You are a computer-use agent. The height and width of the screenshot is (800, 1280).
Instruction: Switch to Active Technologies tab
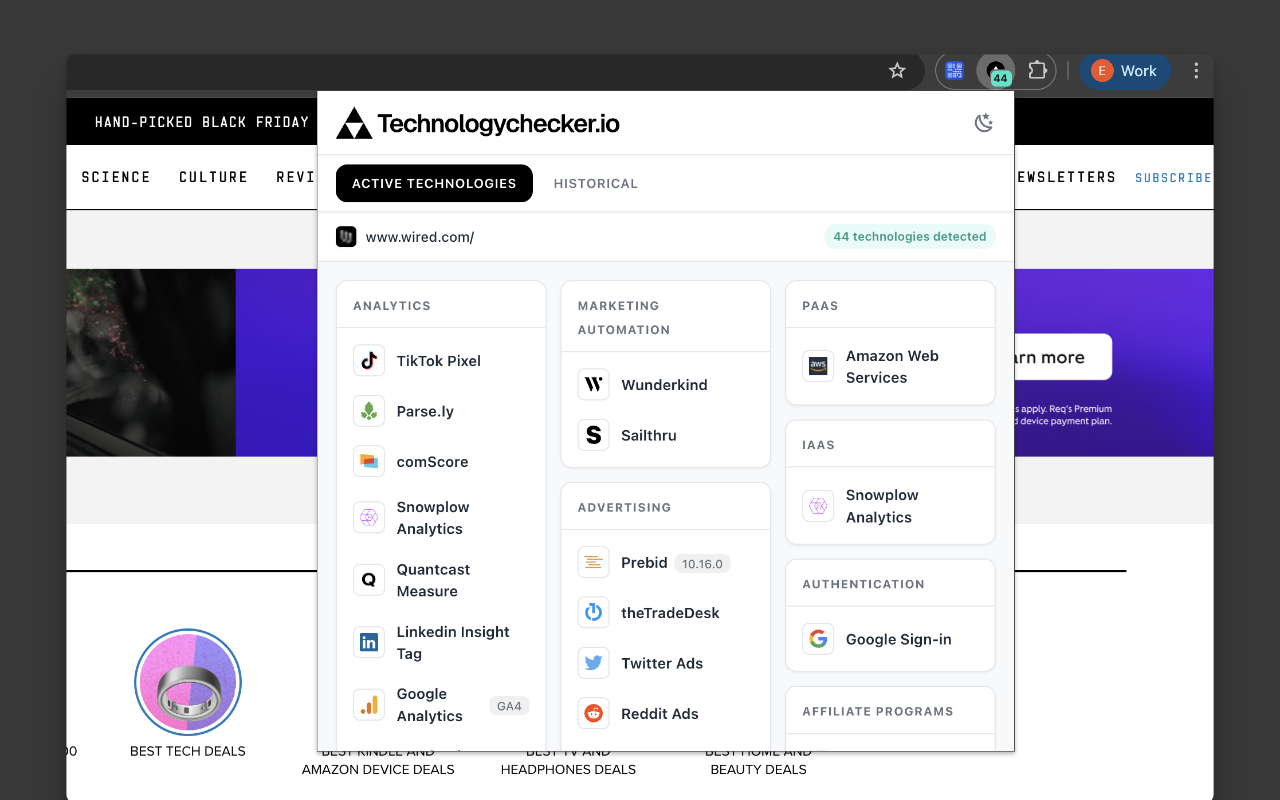point(434,183)
